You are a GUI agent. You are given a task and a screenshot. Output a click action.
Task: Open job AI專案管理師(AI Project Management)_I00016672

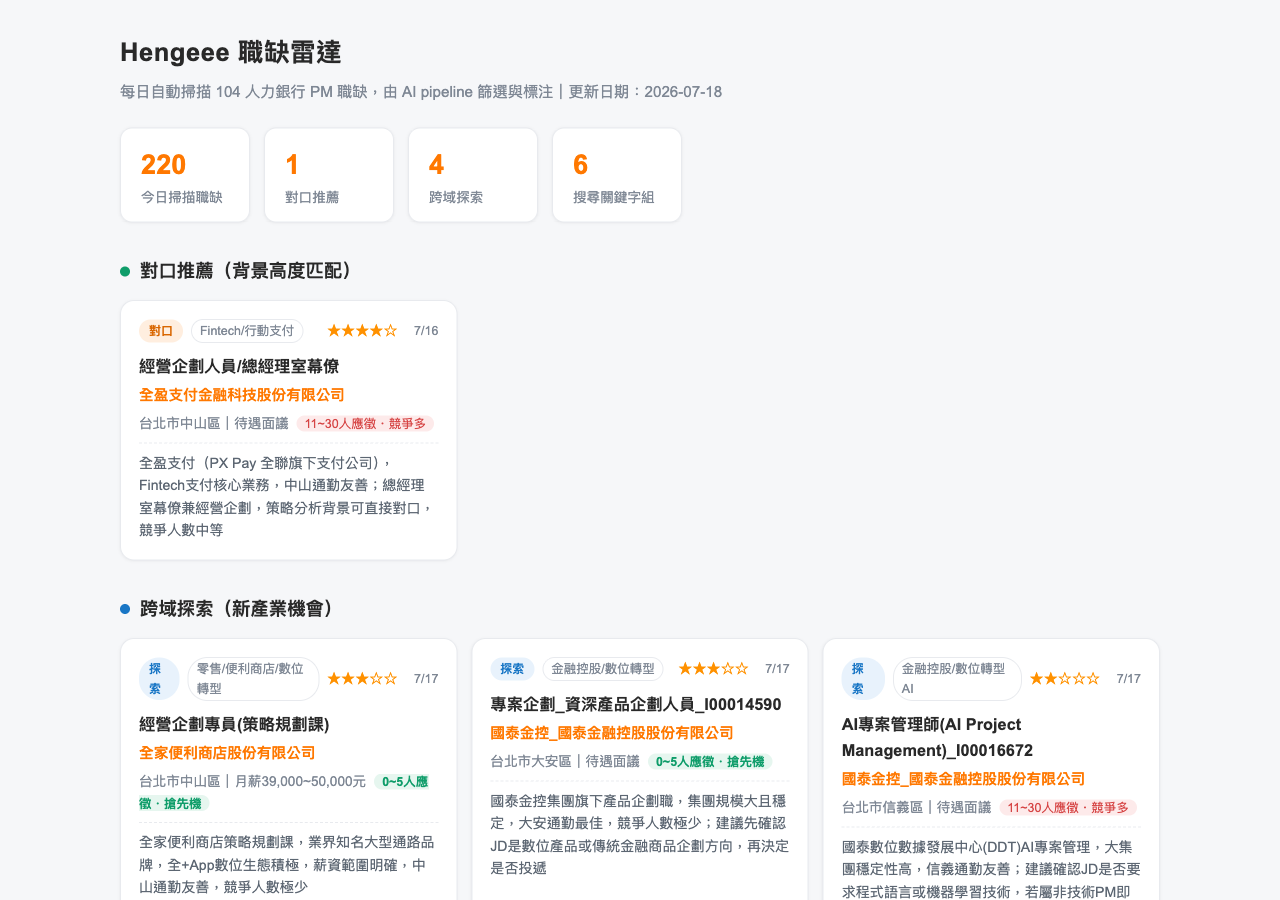coord(937,737)
